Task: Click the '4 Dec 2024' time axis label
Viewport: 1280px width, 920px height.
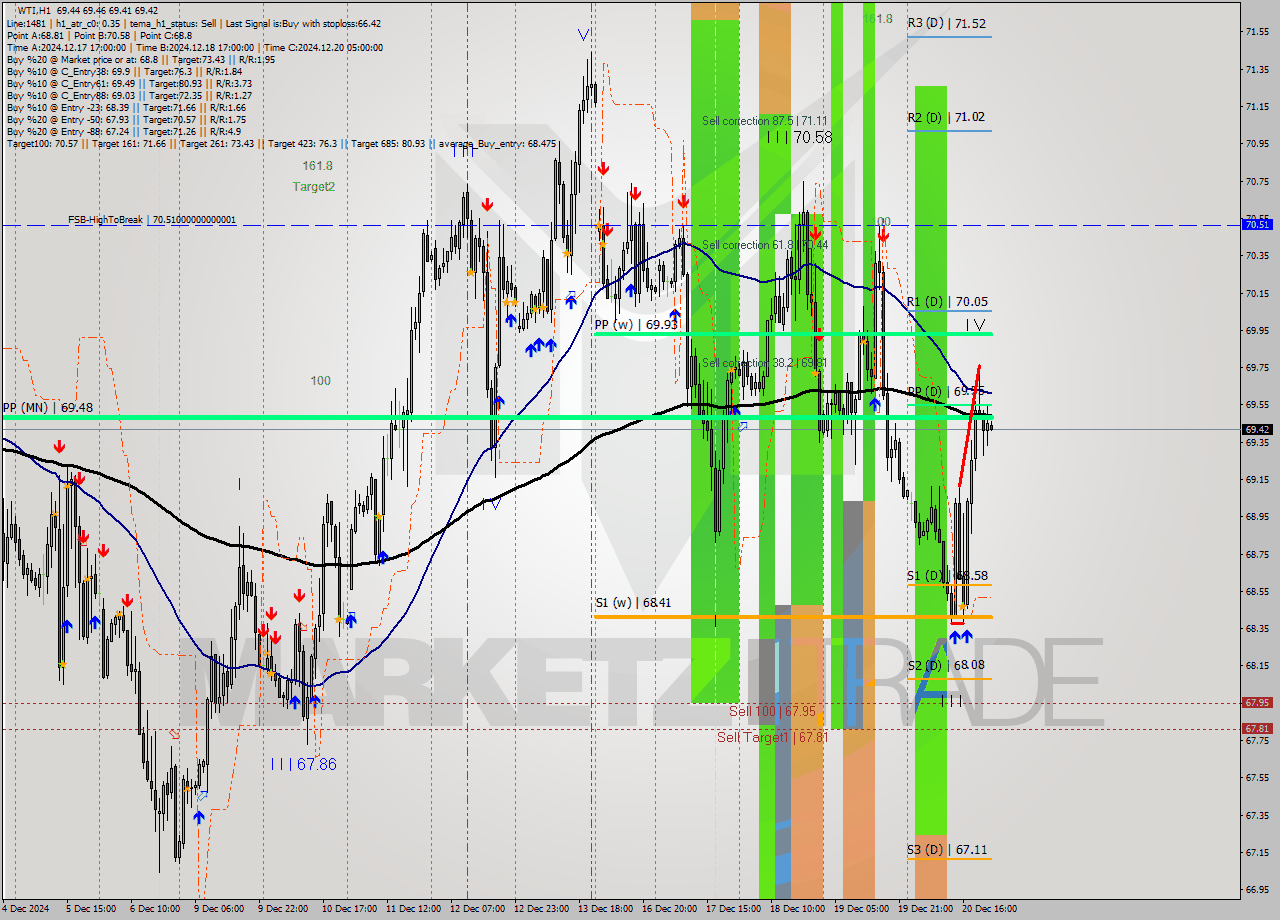Action: coord(27,909)
